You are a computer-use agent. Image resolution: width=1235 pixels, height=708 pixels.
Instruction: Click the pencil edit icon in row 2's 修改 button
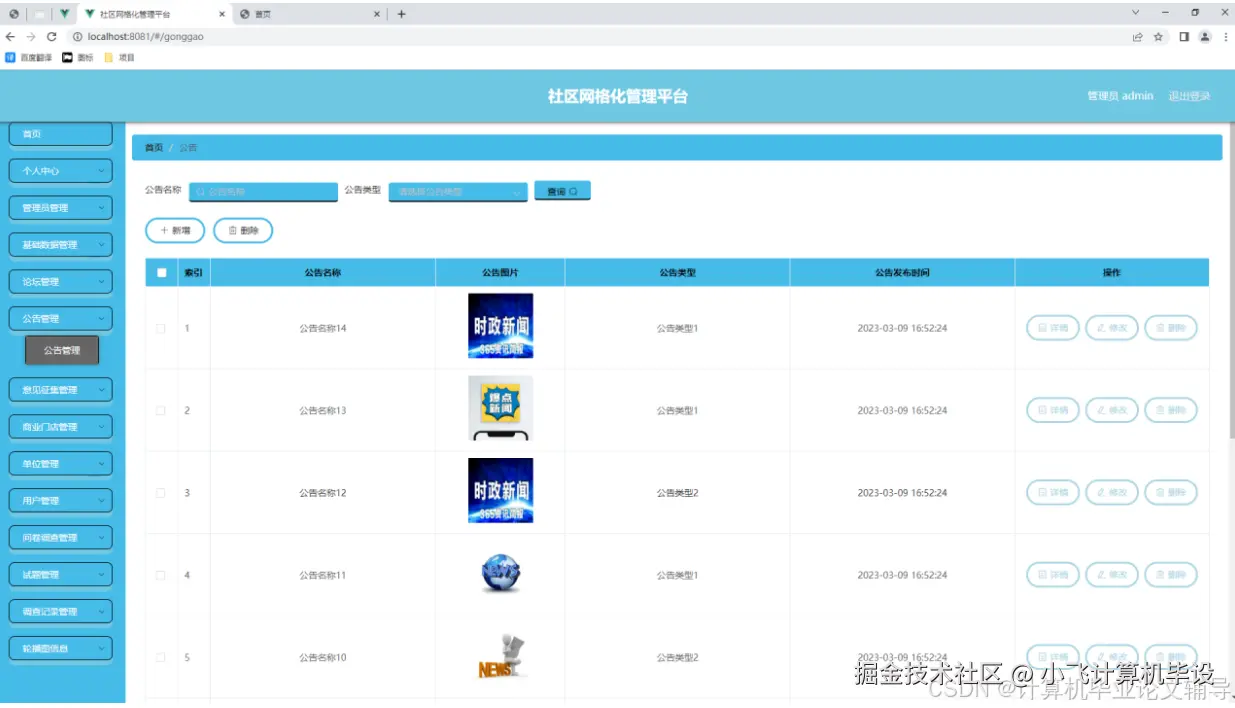tap(1098, 410)
